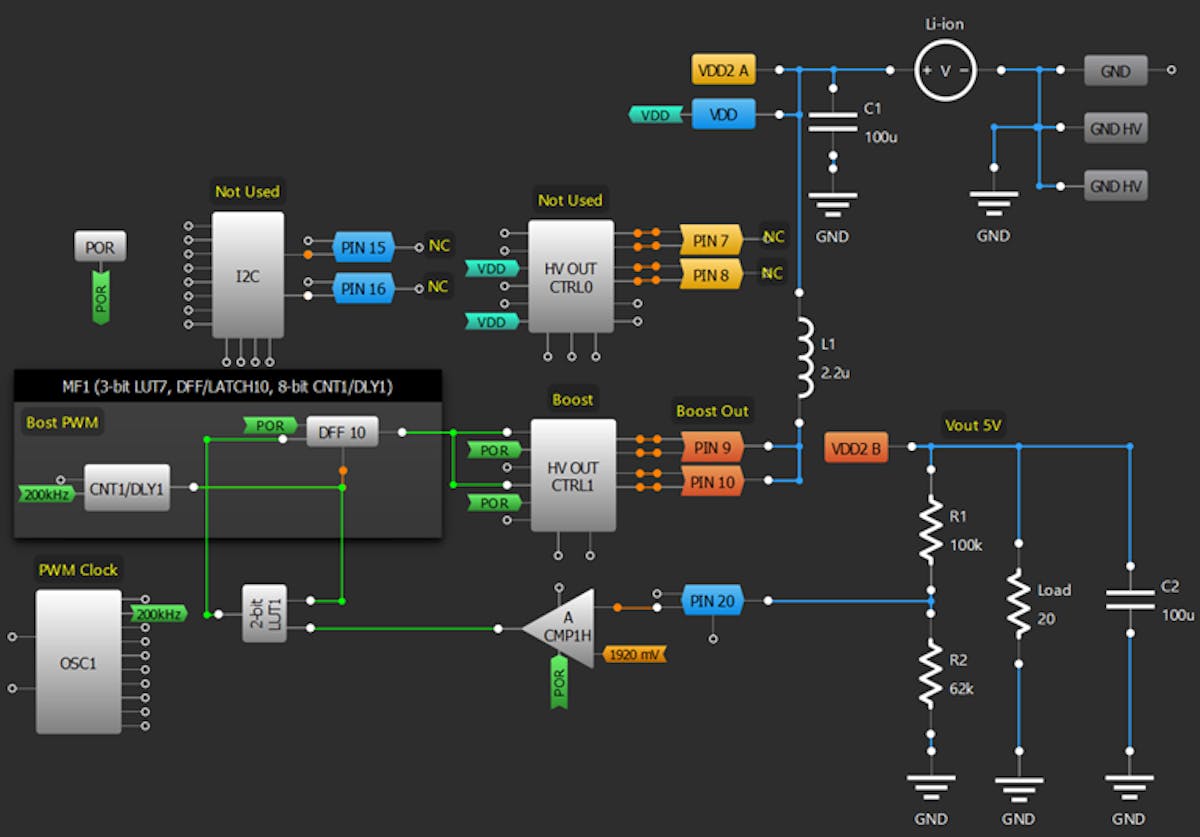This screenshot has width=1200, height=837.
Task: Select the HV OUT CTRL1 block
Action: pyautogui.click(x=574, y=476)
